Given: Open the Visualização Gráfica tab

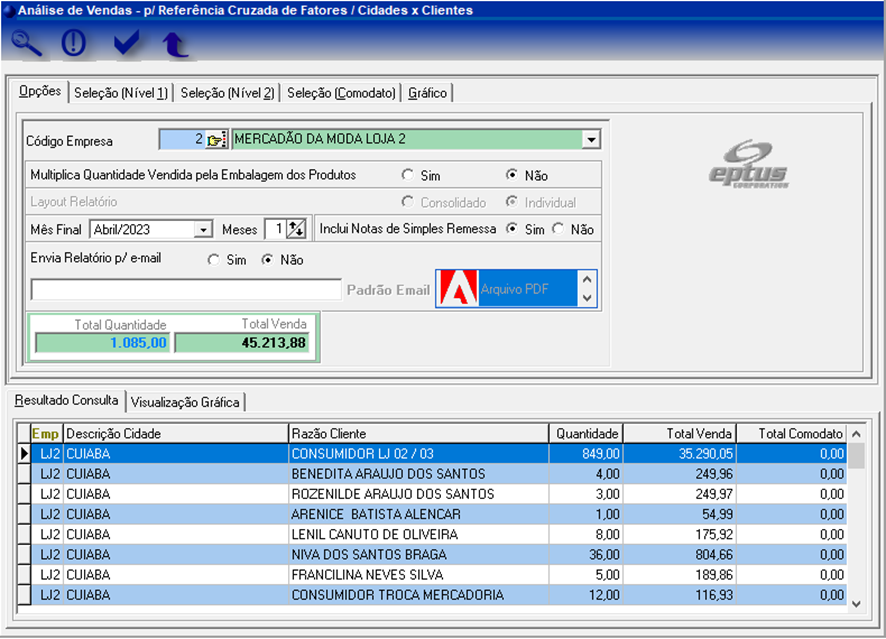Looking at the screenshot, I should click(x=185, y=402).
